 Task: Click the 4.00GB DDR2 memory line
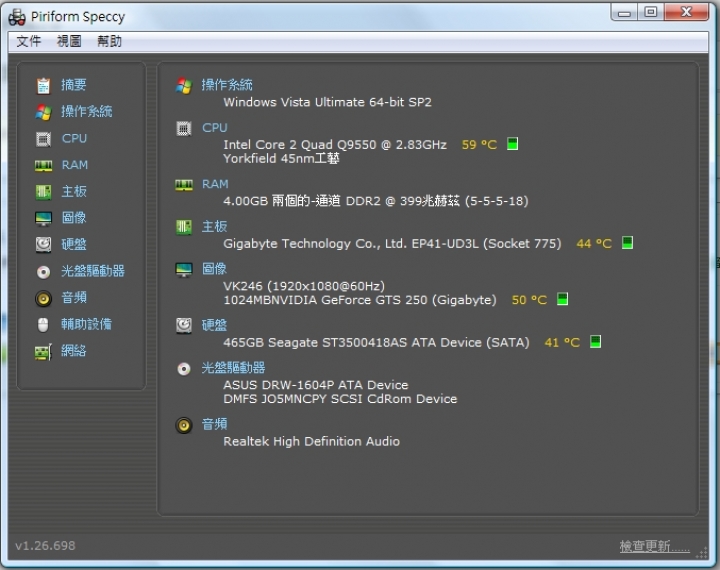(x=376, y=201)
